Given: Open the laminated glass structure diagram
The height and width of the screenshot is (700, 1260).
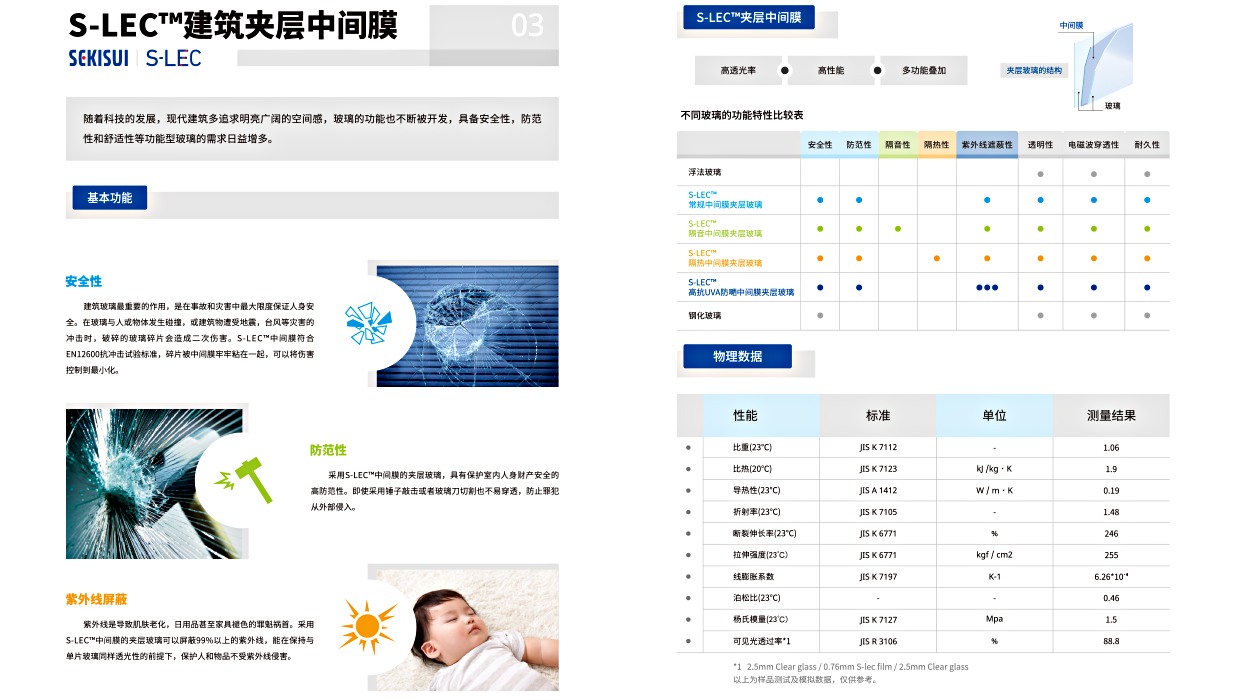Looking at the screenshot, I should (1103, 66).
